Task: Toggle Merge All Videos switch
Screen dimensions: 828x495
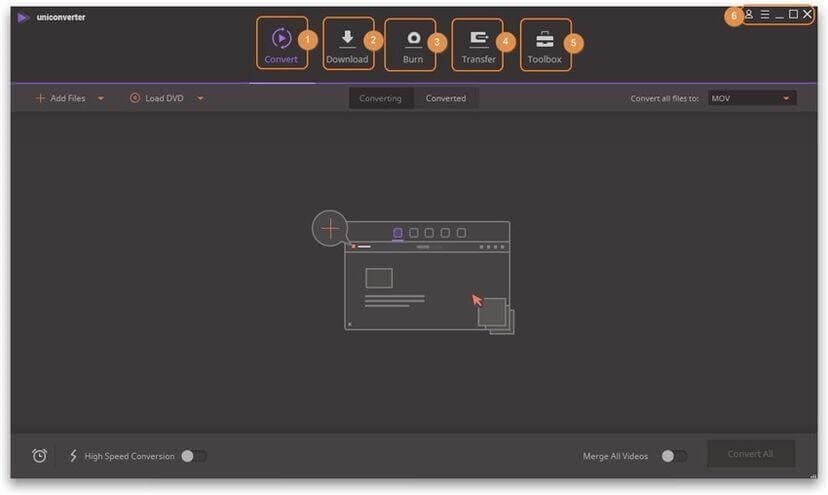Action: 673,456
